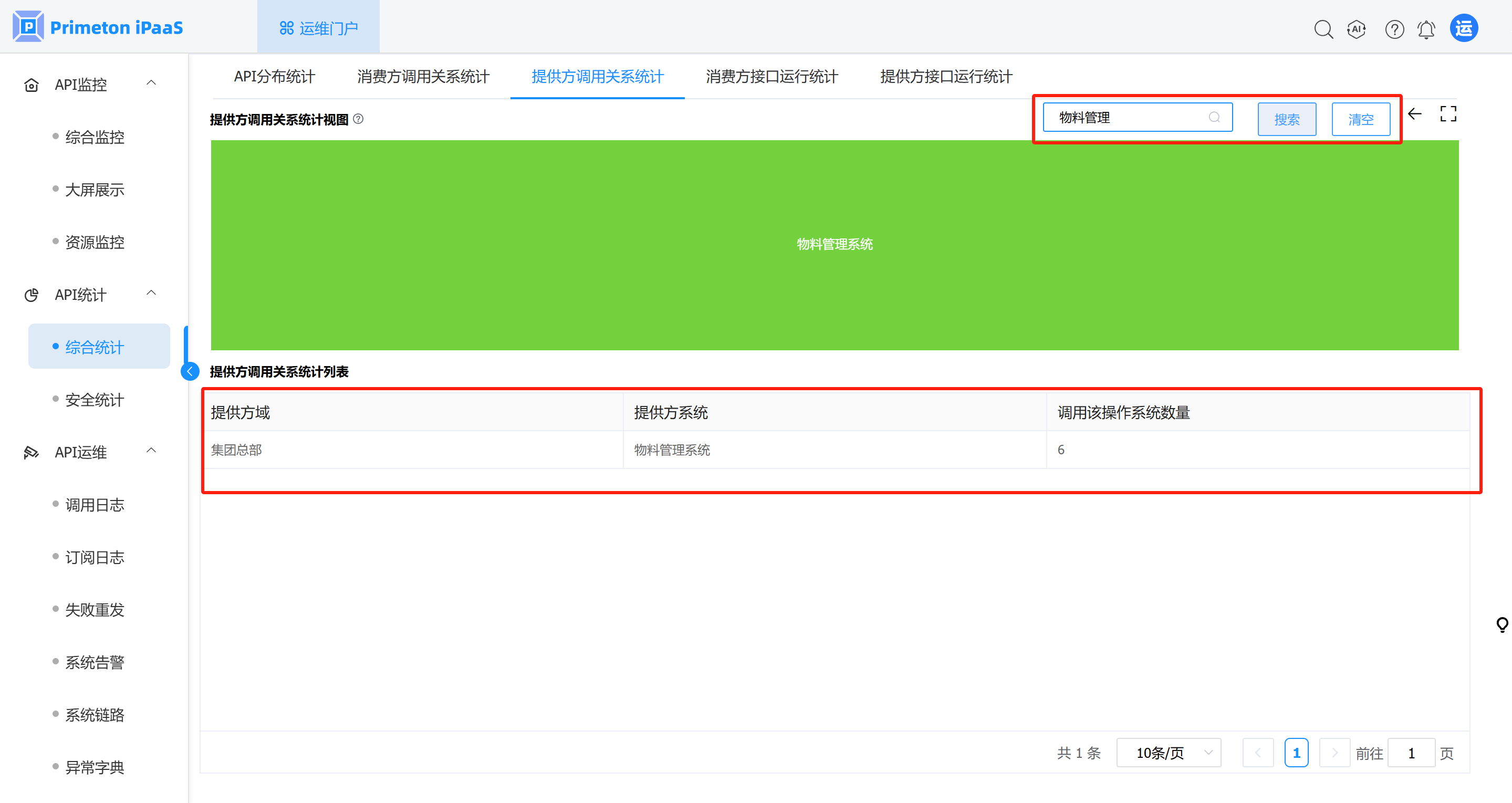Open the AI assistant icon
1512x803 pixels.
(1356, 29)
